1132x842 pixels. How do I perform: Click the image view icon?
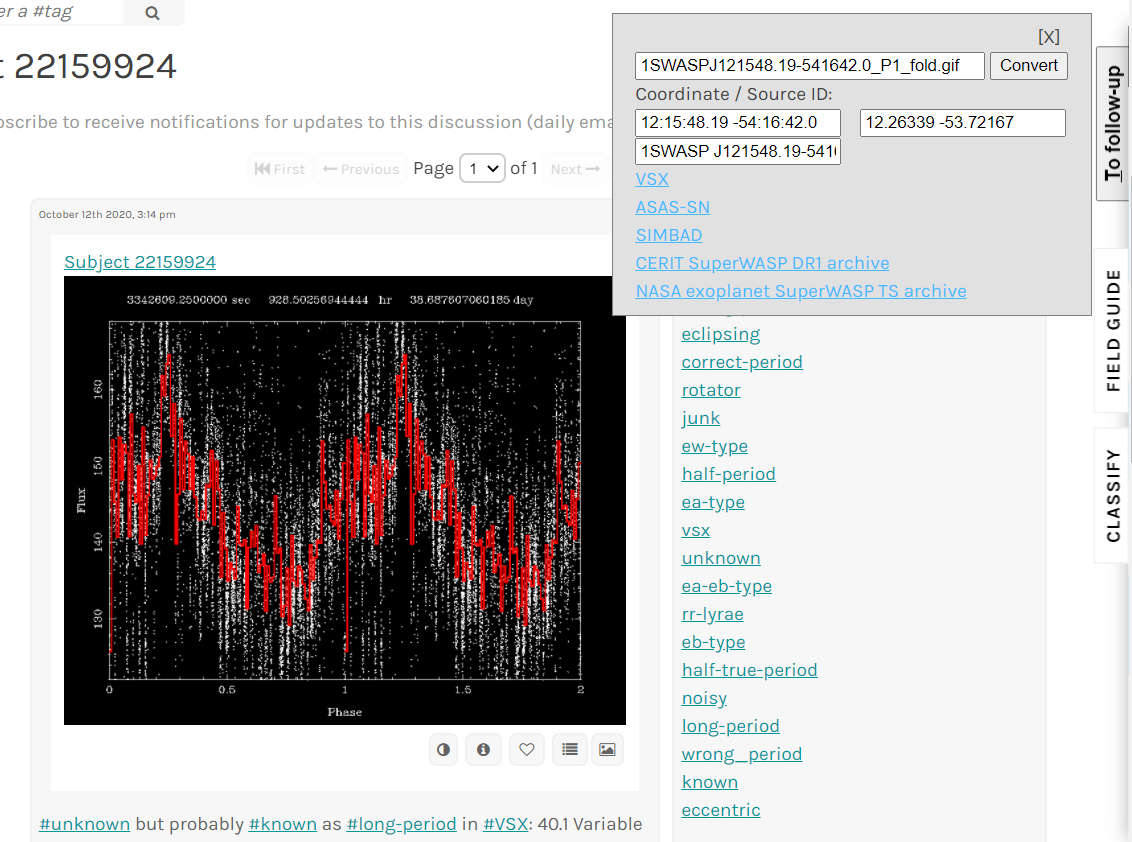[607, 750]
